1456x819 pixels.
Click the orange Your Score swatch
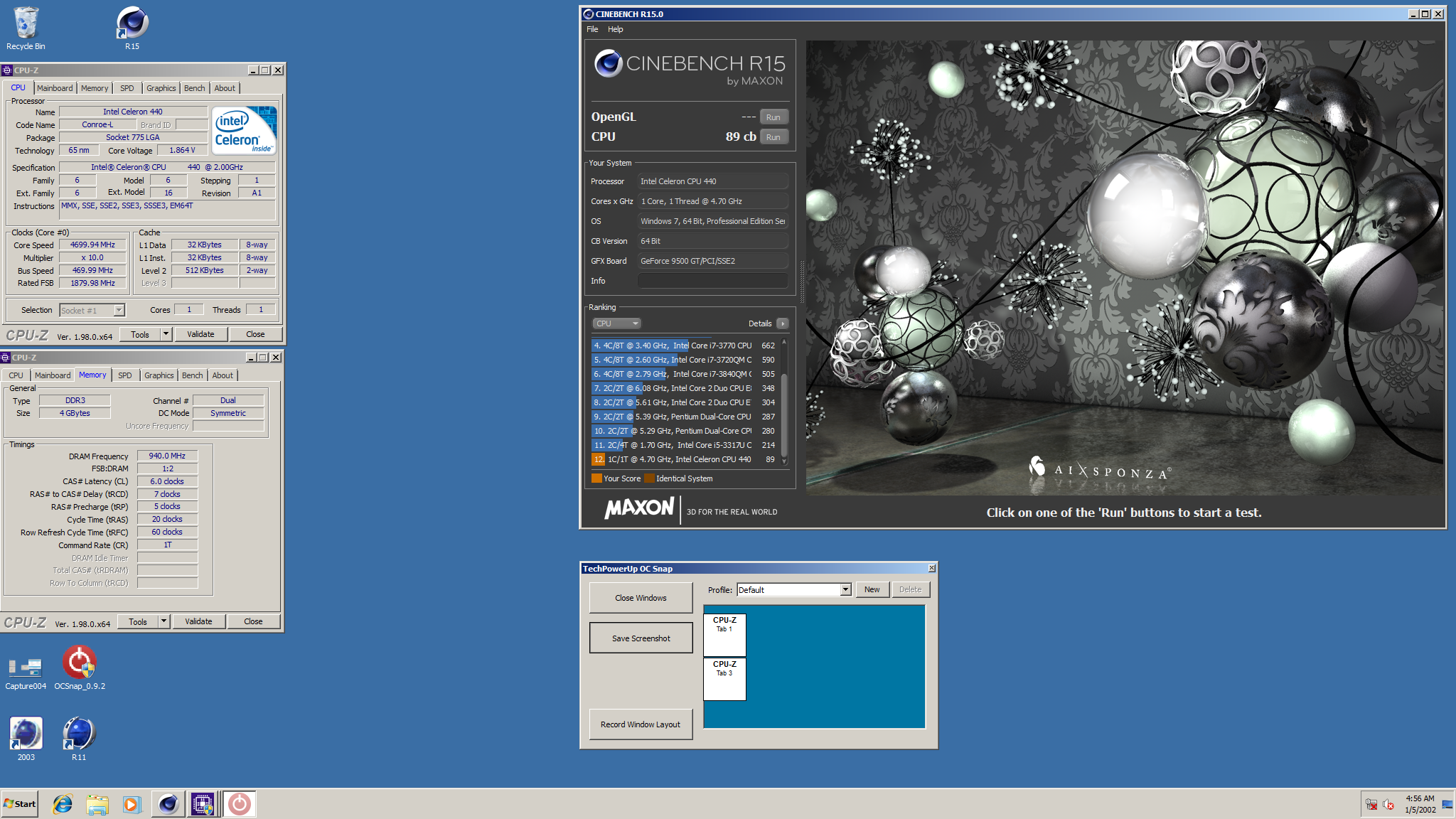tap(596, 478)
